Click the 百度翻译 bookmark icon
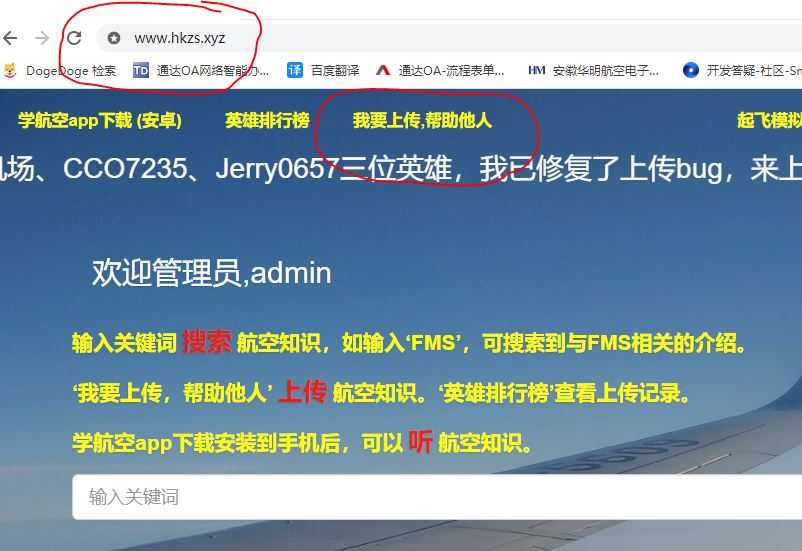Screen dimensions: 802x551 click(295, 70)
